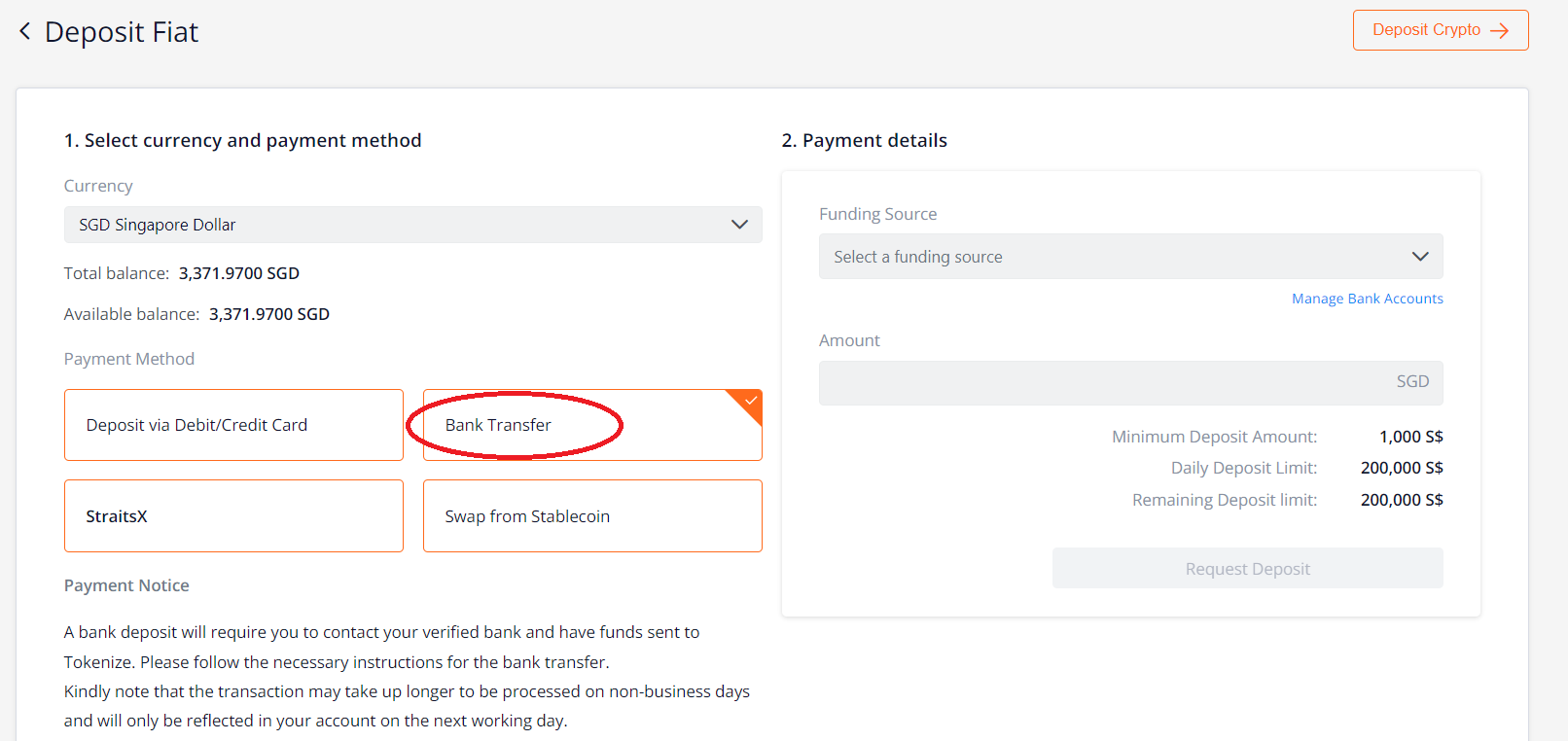Select the Bank Transfer payment method
This screenshot has width=1568, height=741.
click(592, 425)
